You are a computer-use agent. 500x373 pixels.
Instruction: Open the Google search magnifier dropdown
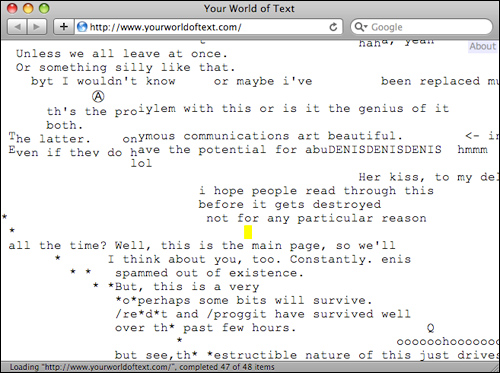tap(361, 27)
